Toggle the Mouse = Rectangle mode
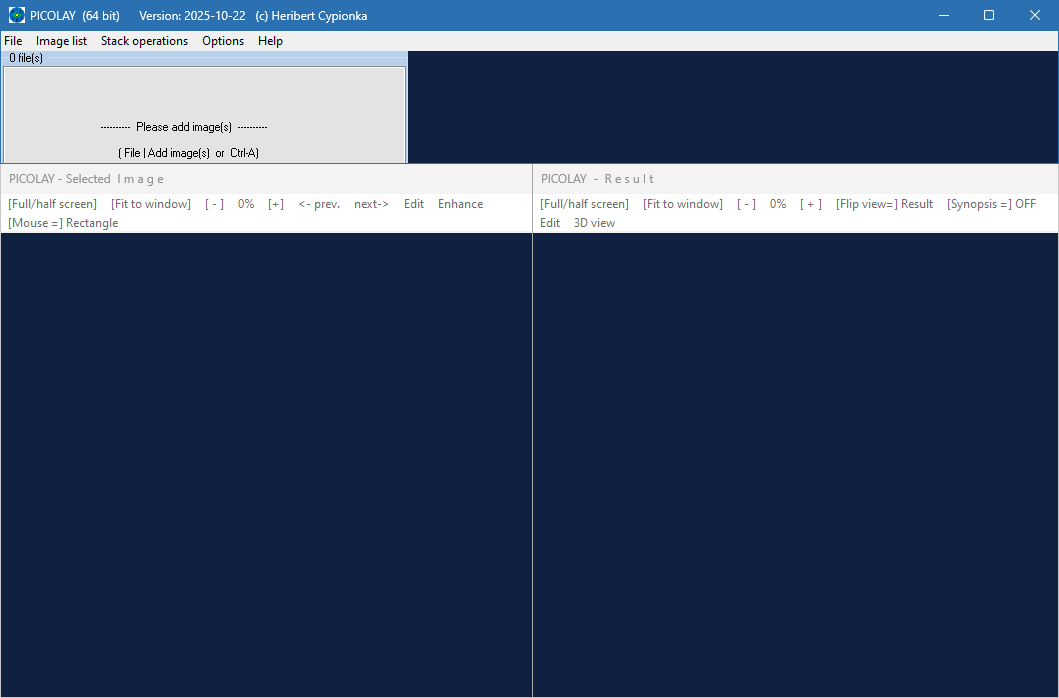 coord(63,223)
